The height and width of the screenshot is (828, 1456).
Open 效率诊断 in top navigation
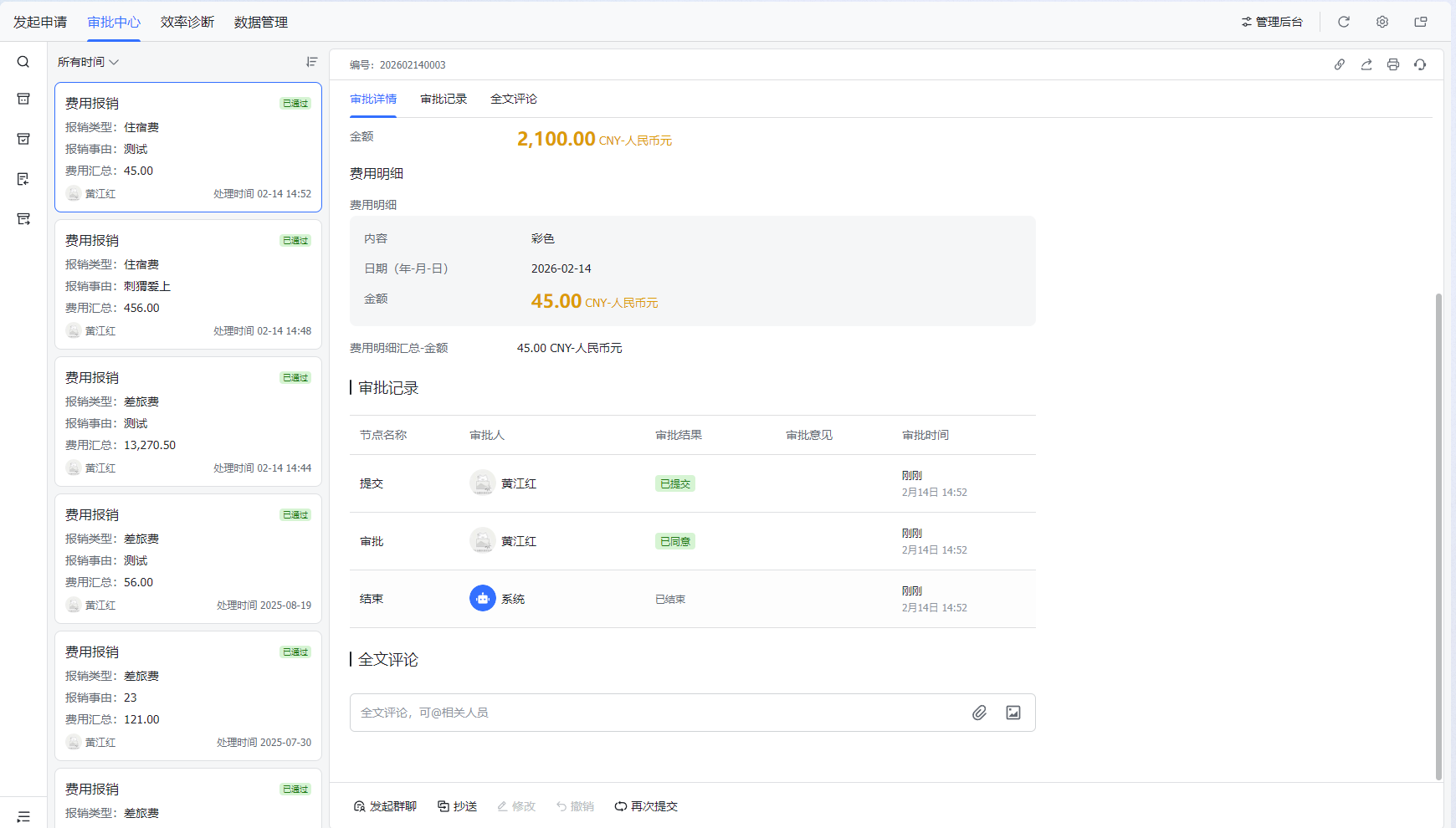(187, 22)
